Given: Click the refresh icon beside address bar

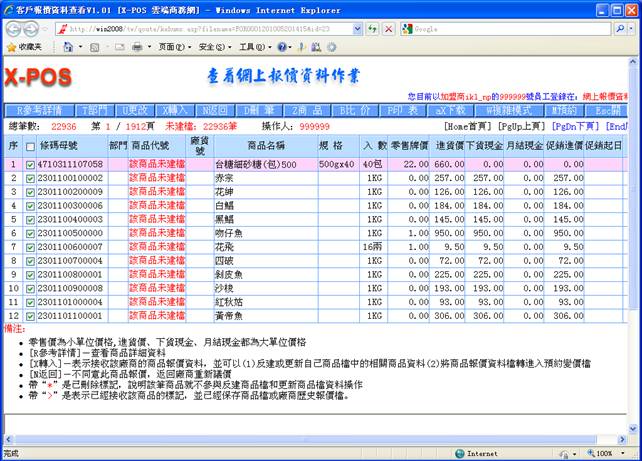Looking at the screenshot, I should [x=372, y=30].
